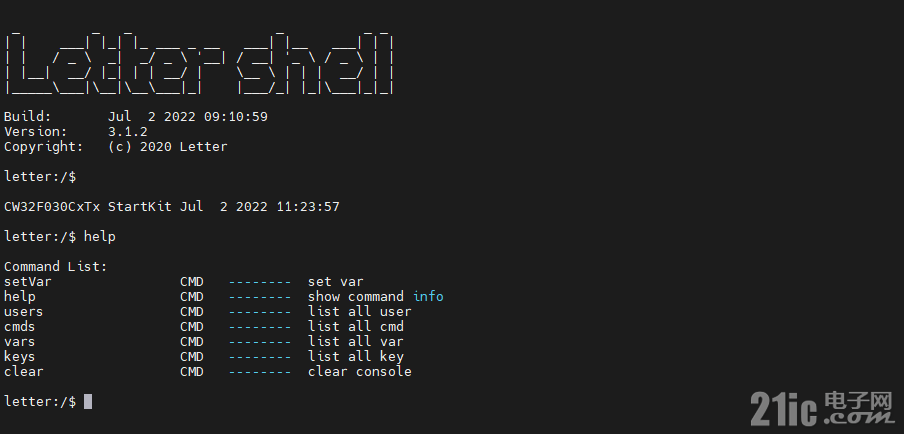Select the setVar command name

pyautogui.click(x=28, y=282)
